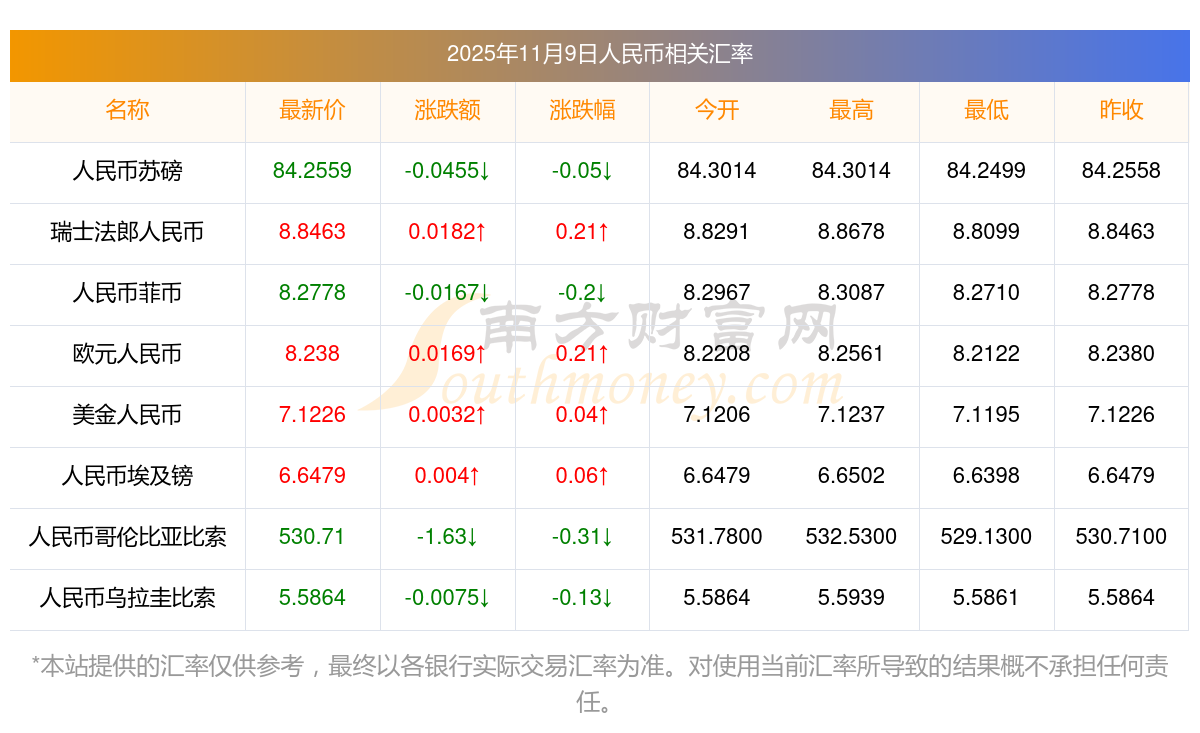Select the 最低 column header
Image resolution: width=1200 pixels, height=733 pixels.
tap(986, 111)
